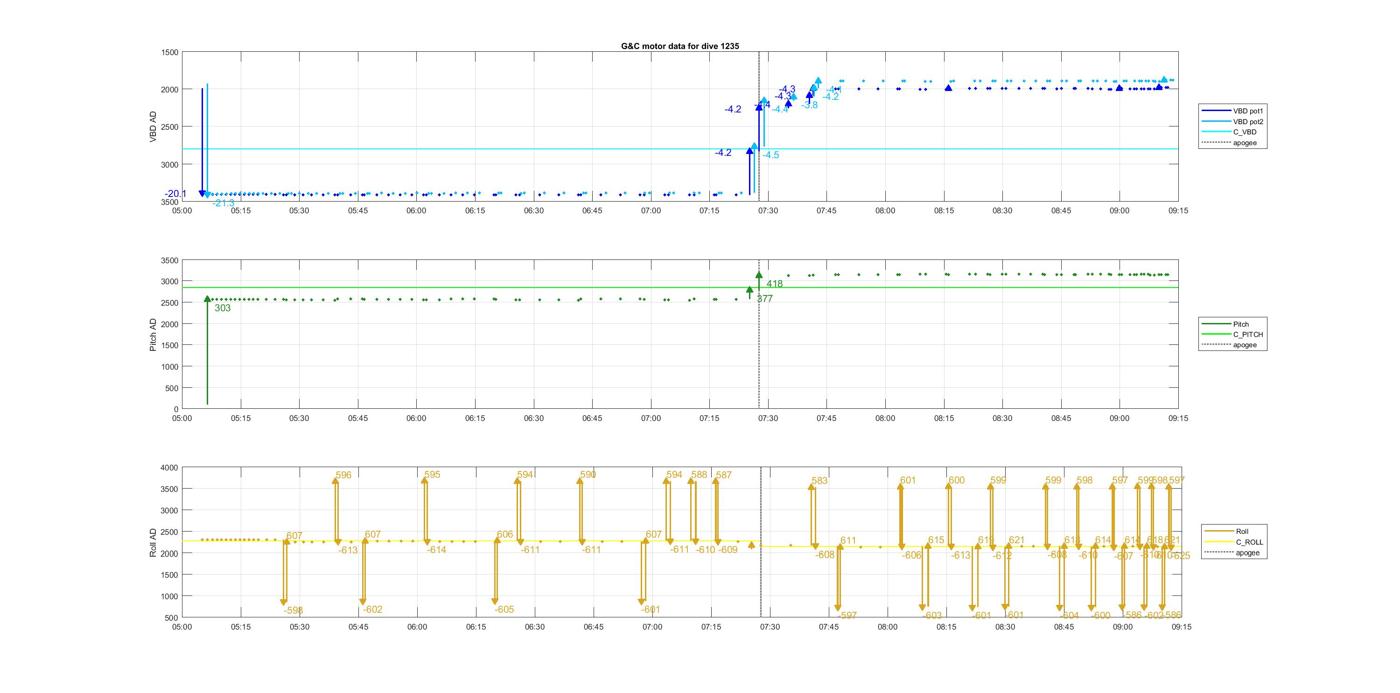Click the '4000' y-axis tick of Roll plot
The width and height of the screenshot is (1400, 693).
coord(171,468)
